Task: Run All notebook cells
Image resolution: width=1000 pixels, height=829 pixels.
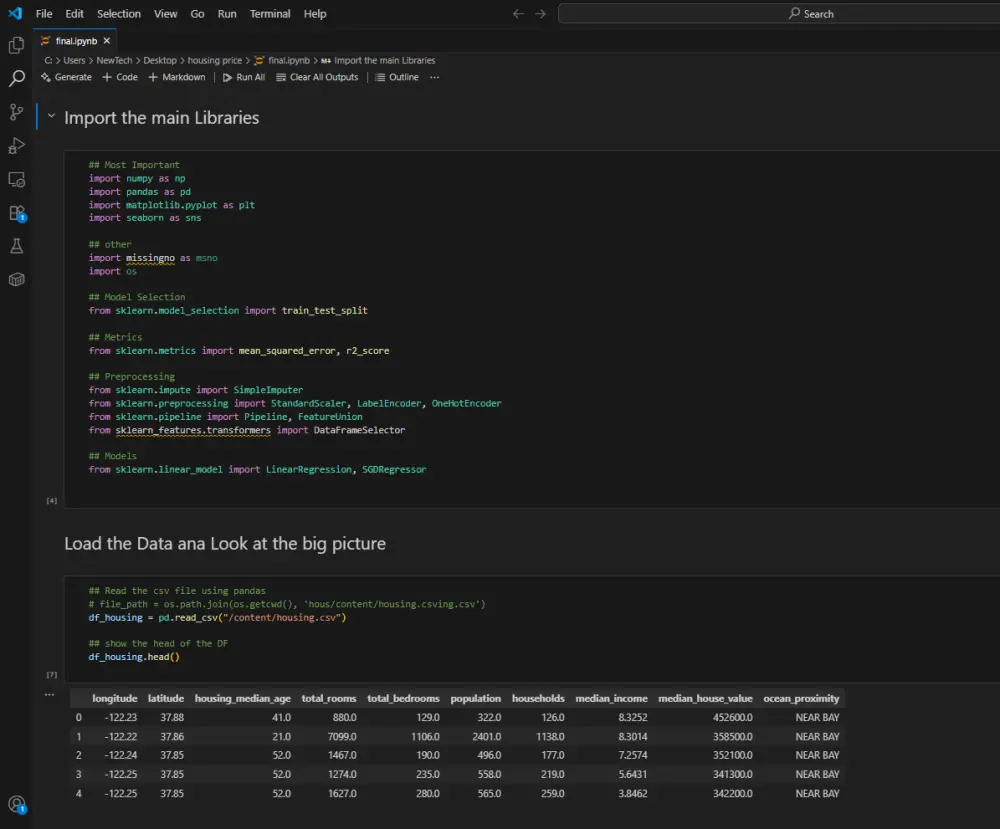Action: click(243, 77)
